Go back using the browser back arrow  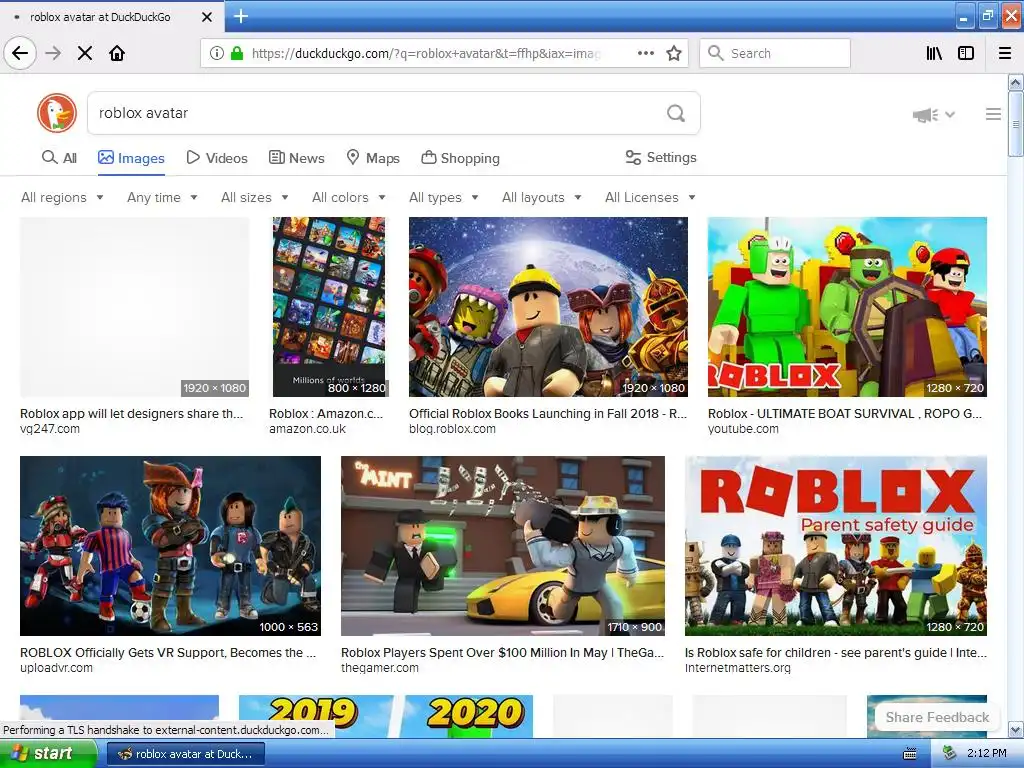coord(20,53)
